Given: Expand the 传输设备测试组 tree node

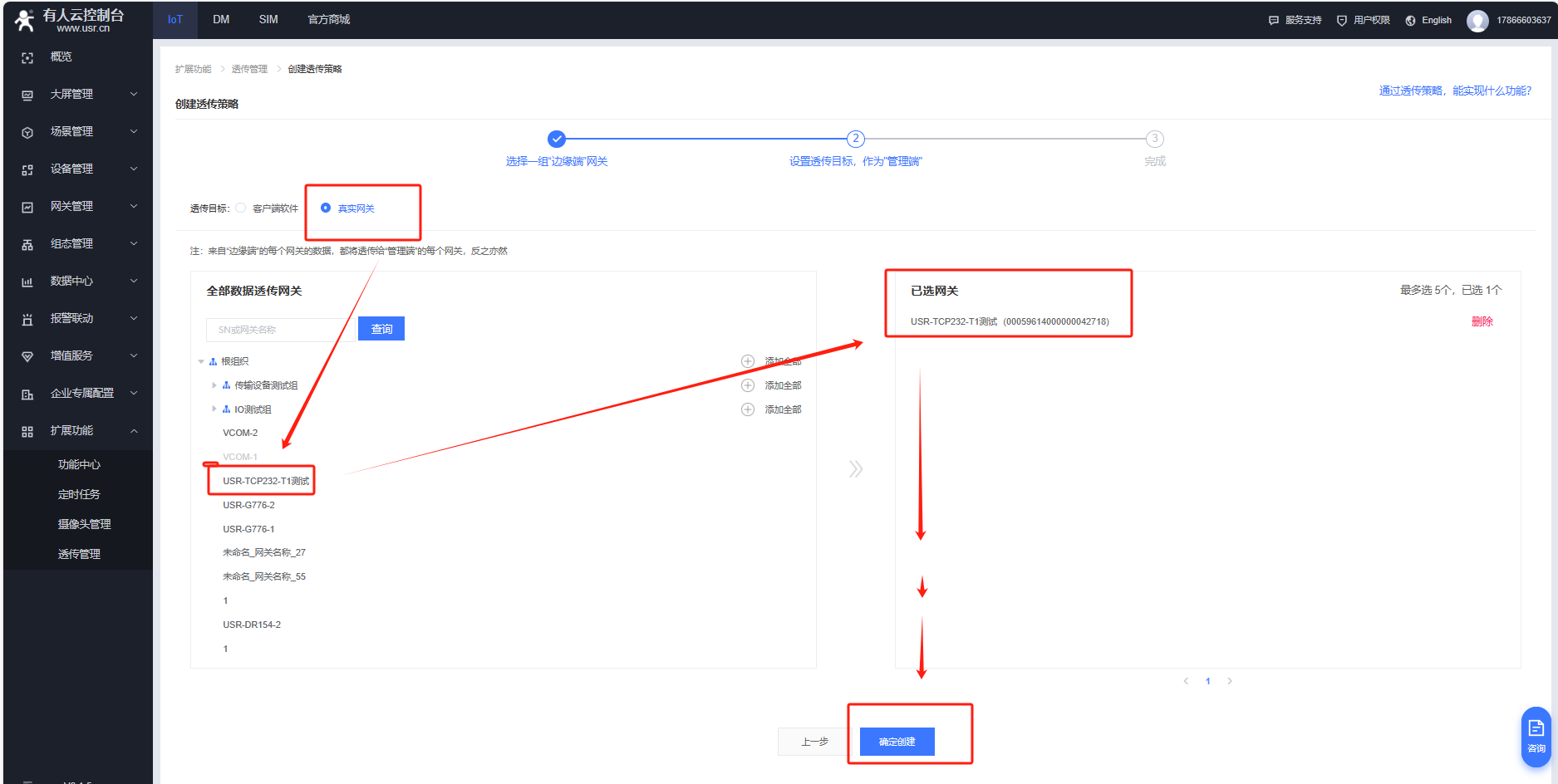Looking at the screenshot, I should 214,385.
